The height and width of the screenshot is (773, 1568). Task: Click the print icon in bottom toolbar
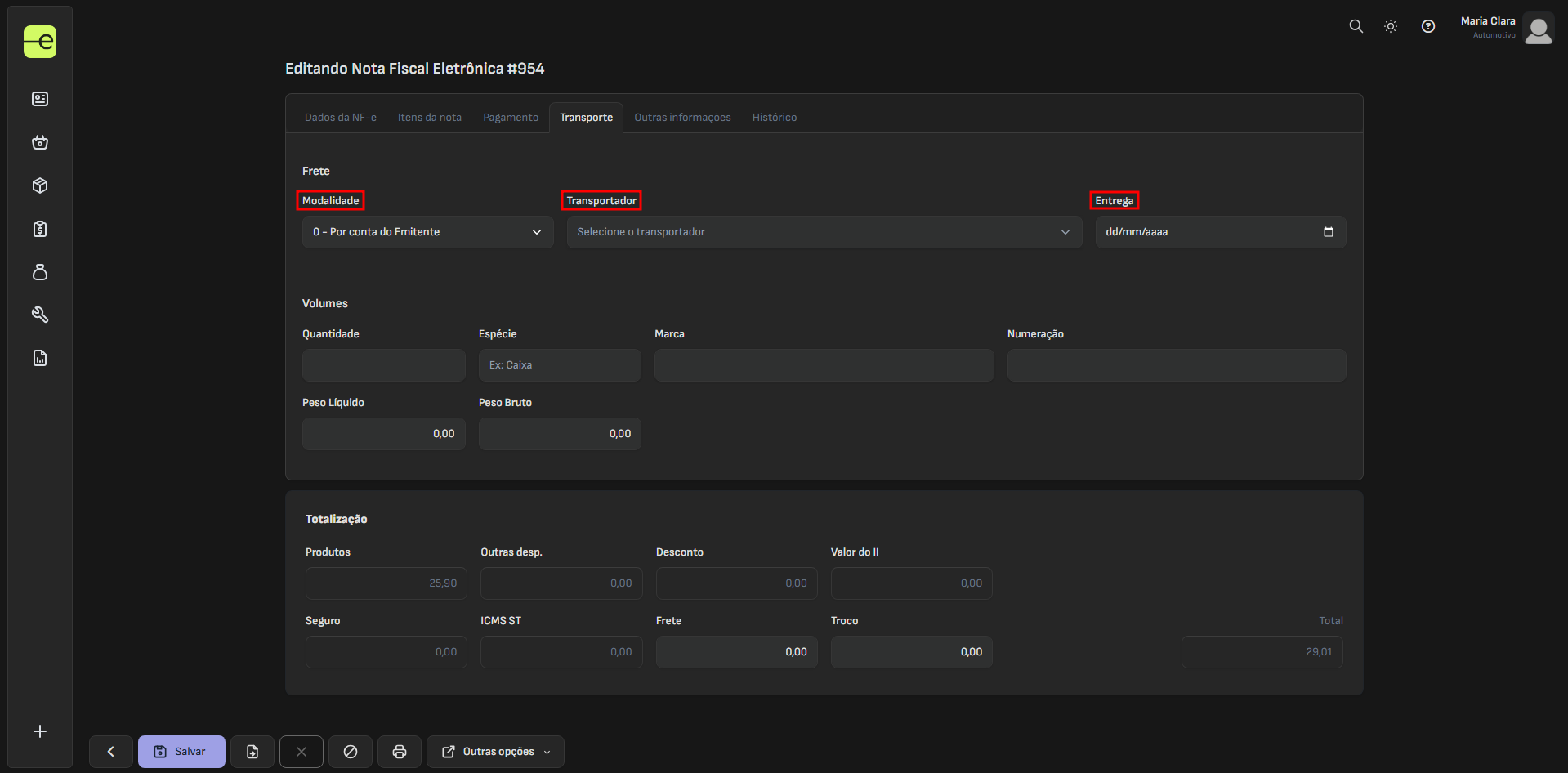click(x=400, y=752)
